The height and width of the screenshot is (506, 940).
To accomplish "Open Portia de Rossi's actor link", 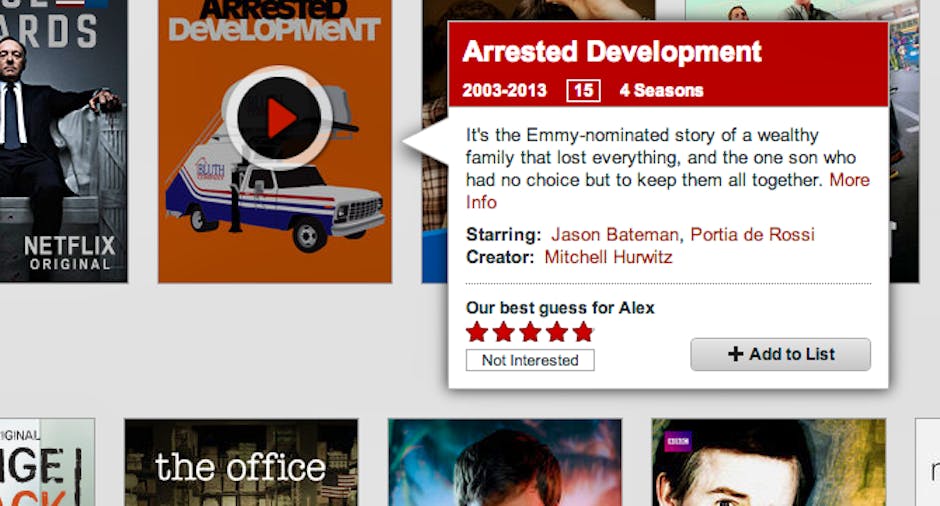I will point(752,234).
